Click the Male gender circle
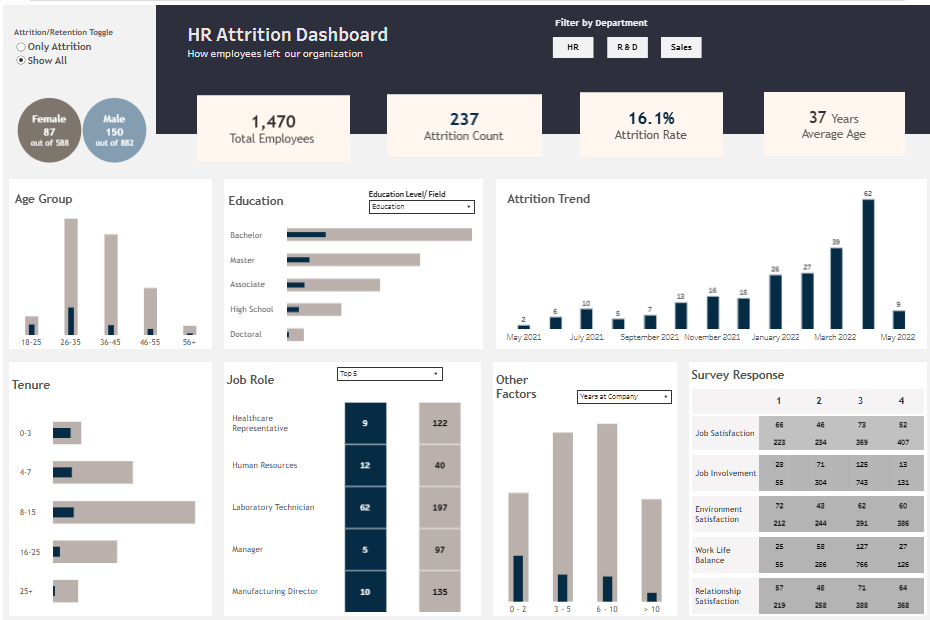930x620 pixels. click(114, 131)
